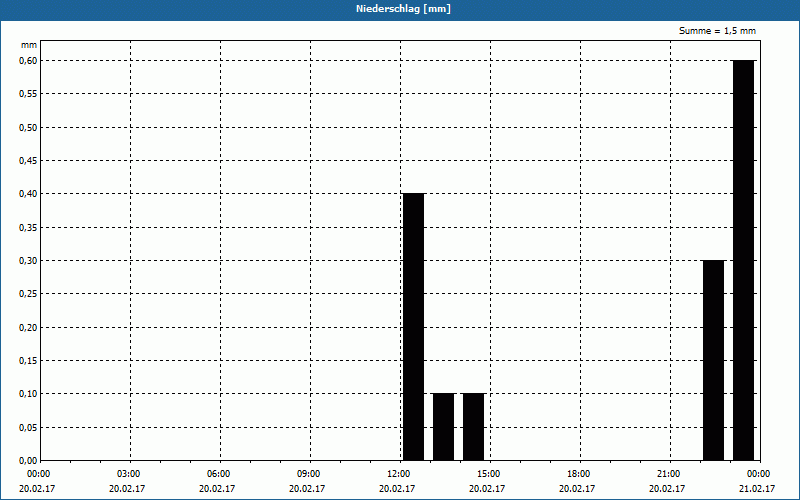Click the tallest 0,60 mm bar
Screen dimensions: 800x500
pos(744,260)
